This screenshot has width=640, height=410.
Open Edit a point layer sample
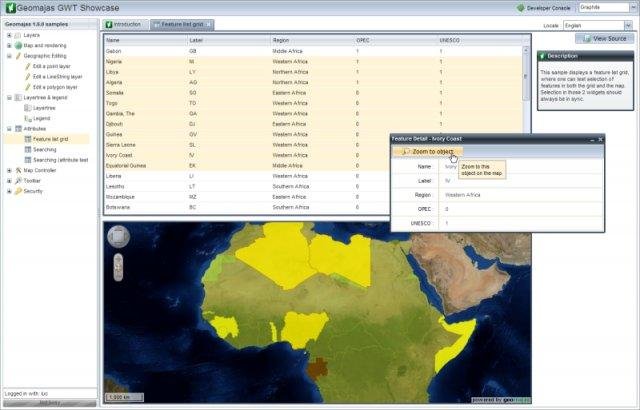(x=51, y=66)
